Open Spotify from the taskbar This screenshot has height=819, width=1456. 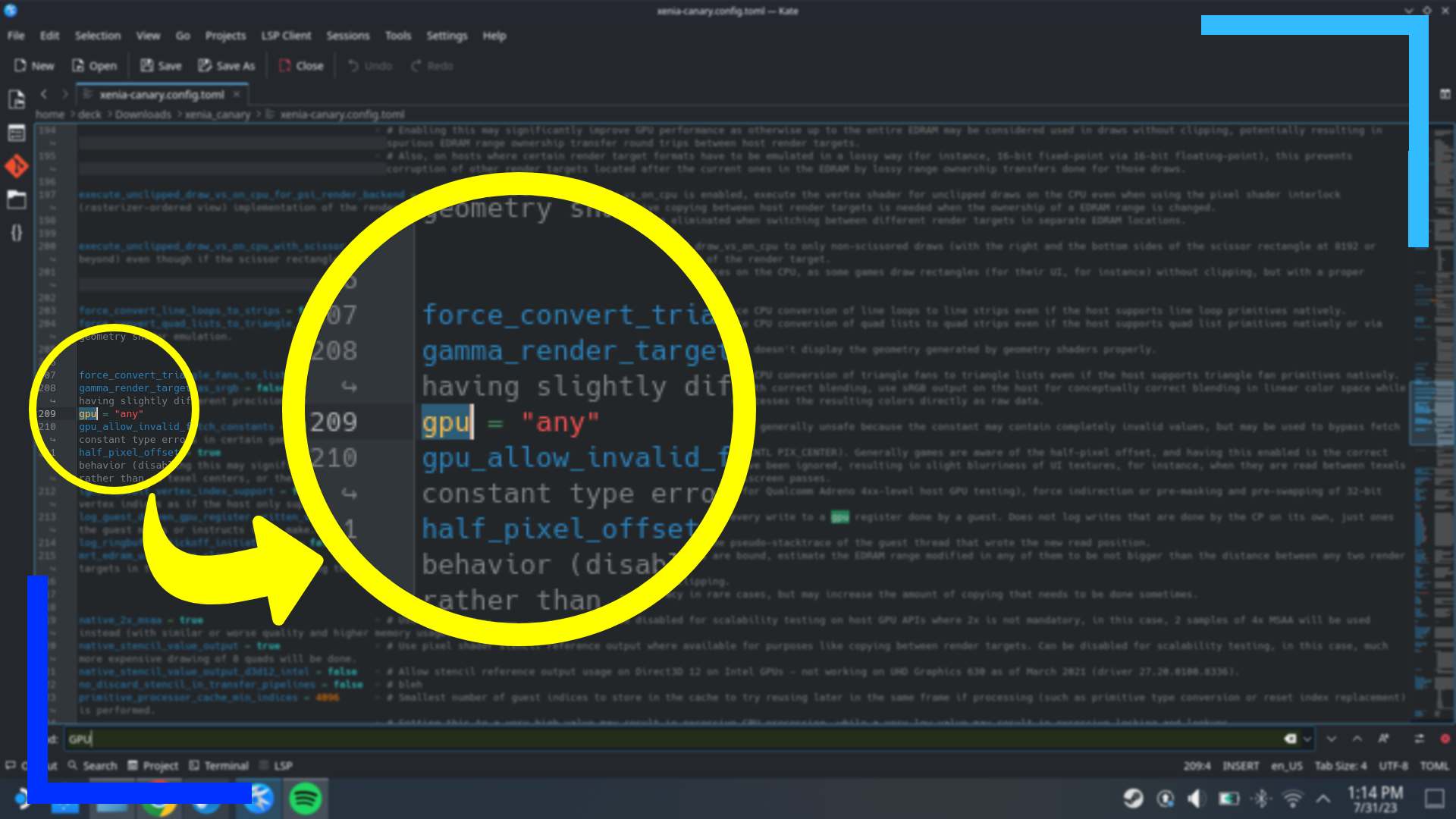(x=306, y=799)
